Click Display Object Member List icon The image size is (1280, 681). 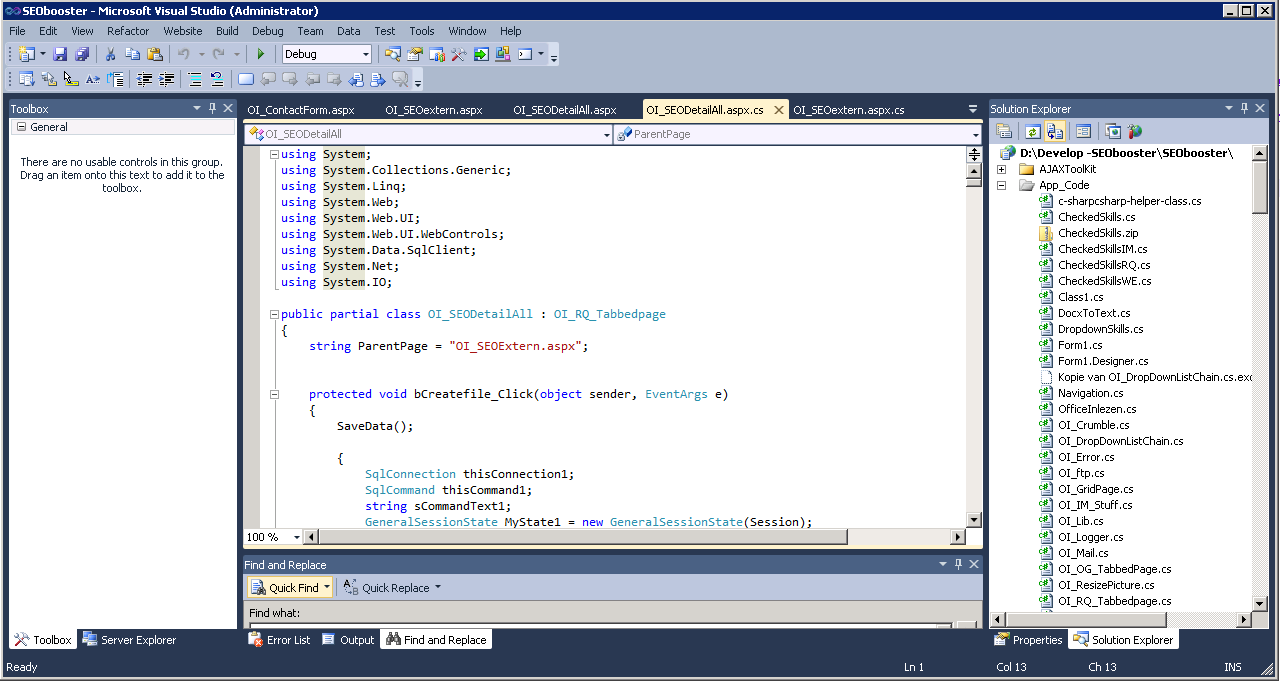point(25,79)
